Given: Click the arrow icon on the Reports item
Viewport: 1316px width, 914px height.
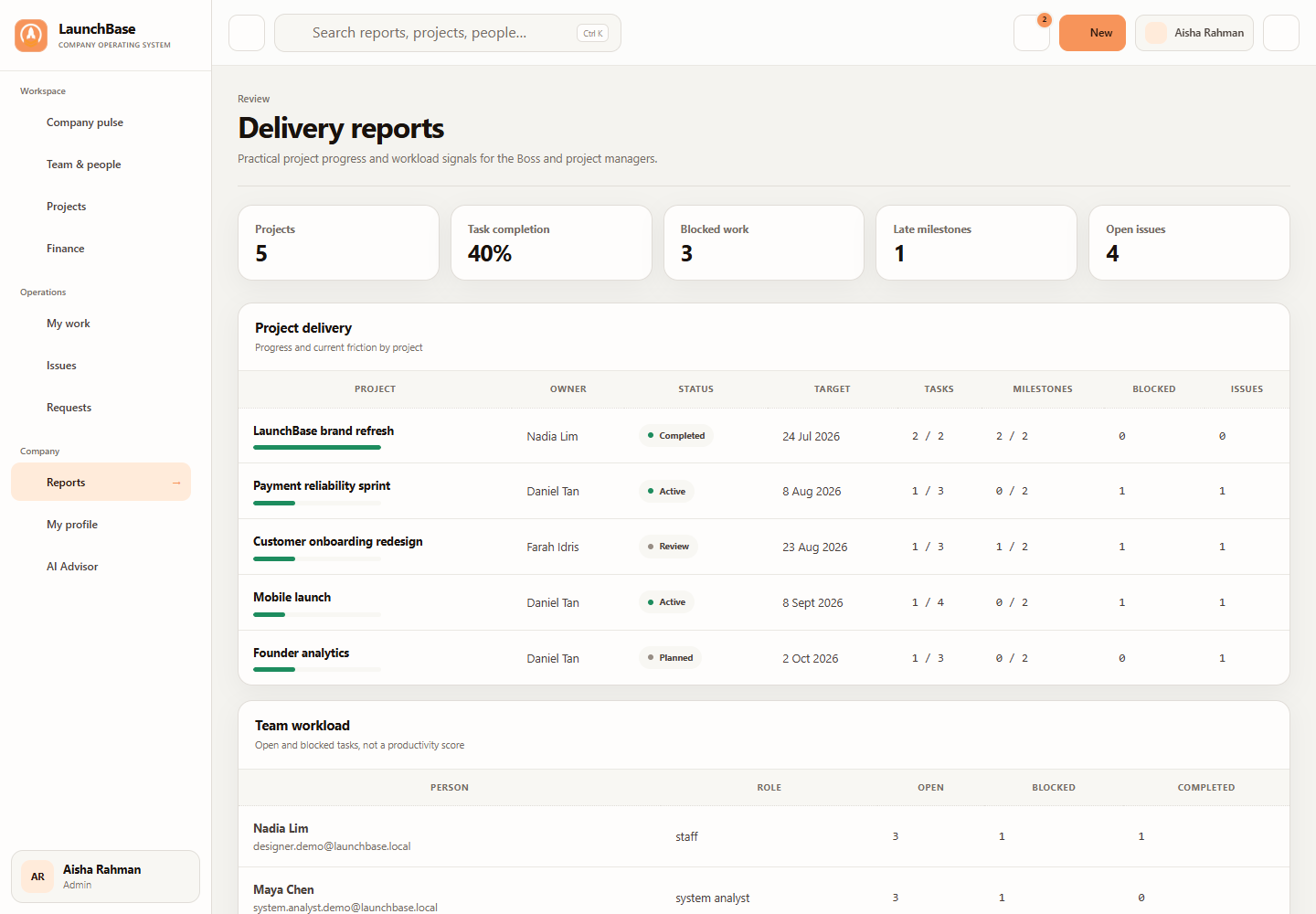Looking at the screenshot, I should tap(176, 483).
